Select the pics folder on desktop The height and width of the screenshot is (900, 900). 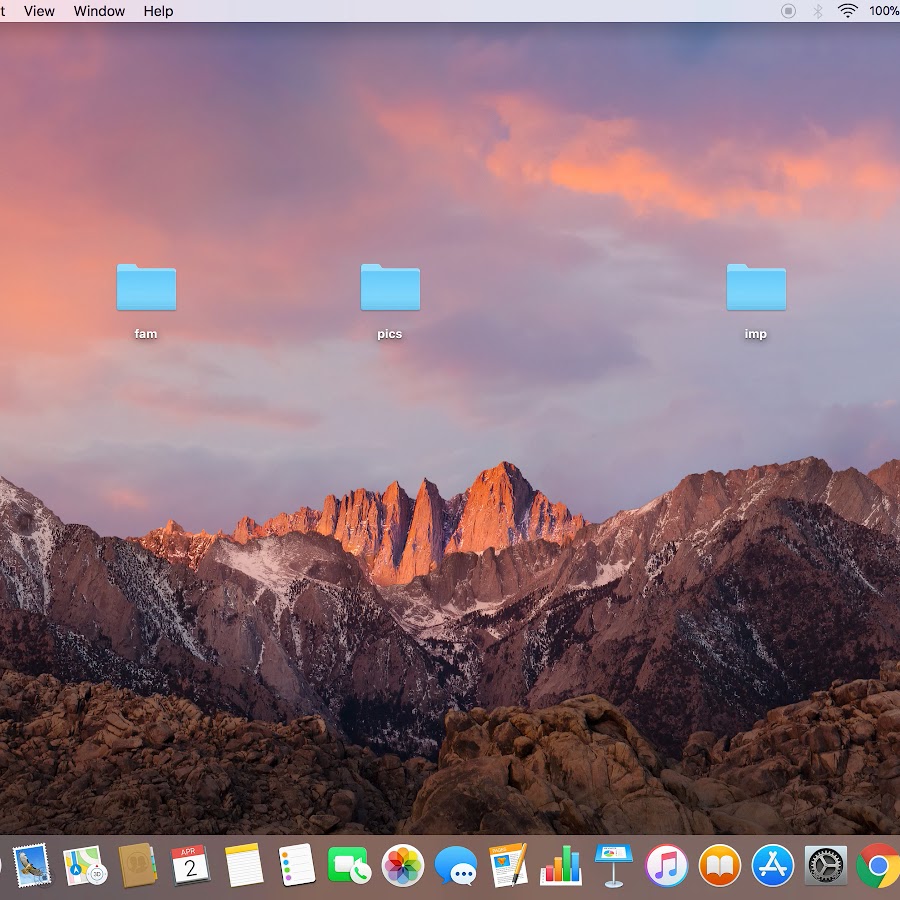pyautogui.click(x=390, y=289)
